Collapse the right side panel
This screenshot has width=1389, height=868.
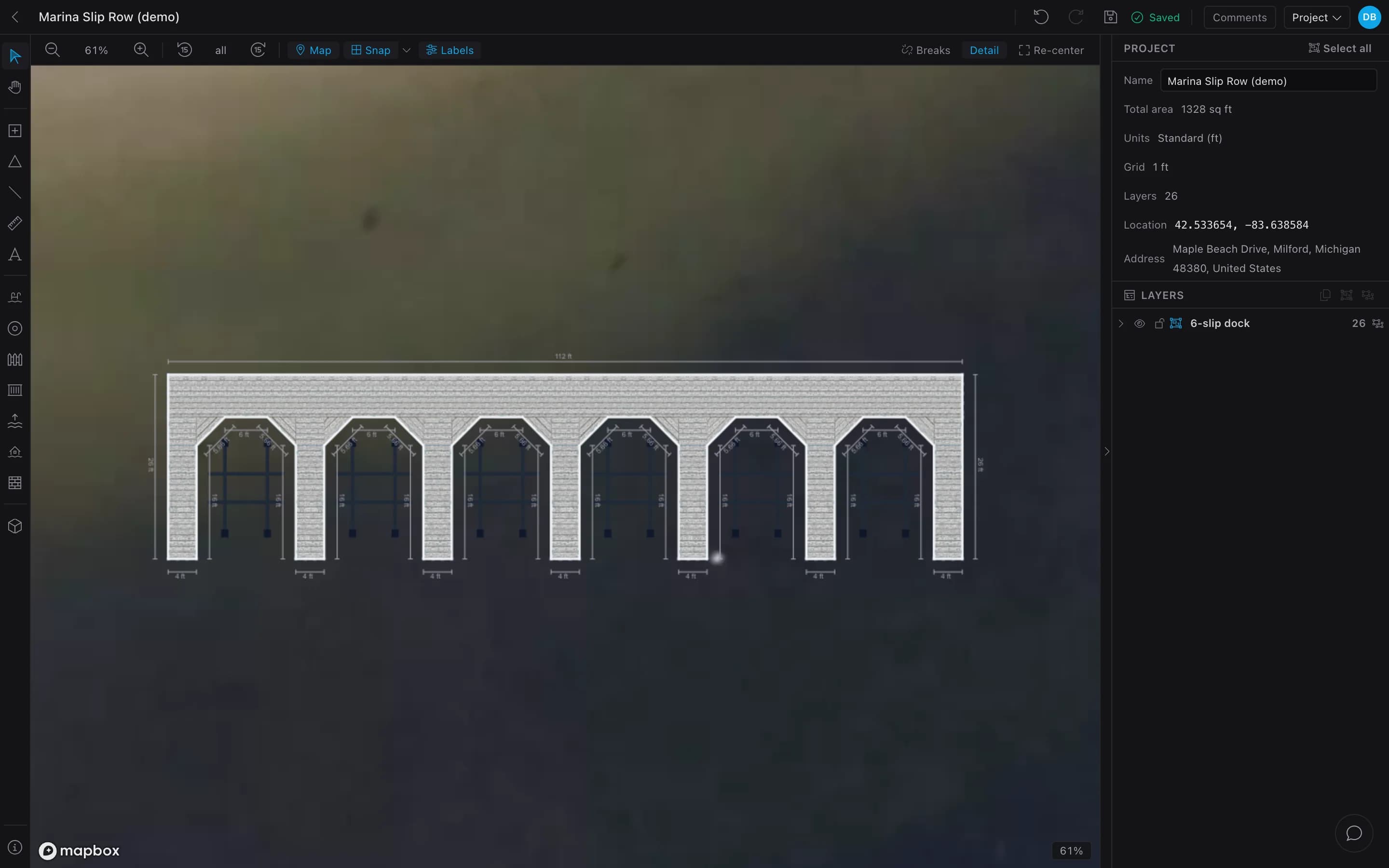click(1106, 452)
